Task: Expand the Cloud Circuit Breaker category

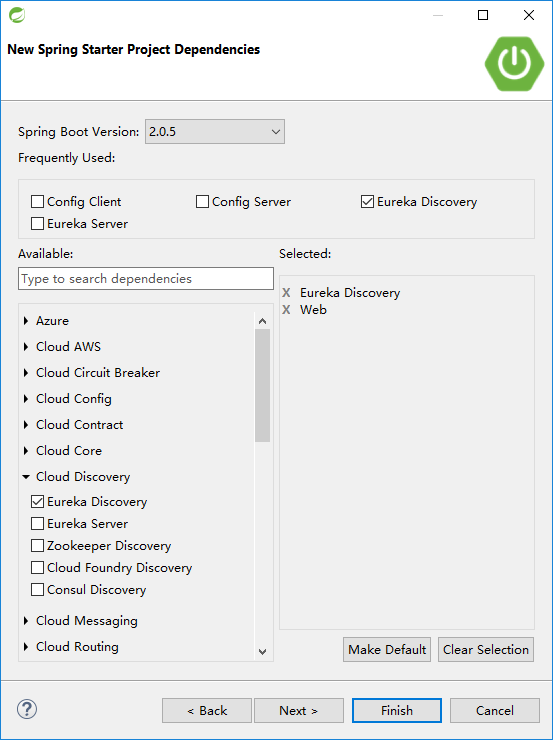Action: [x=26, y=373]
